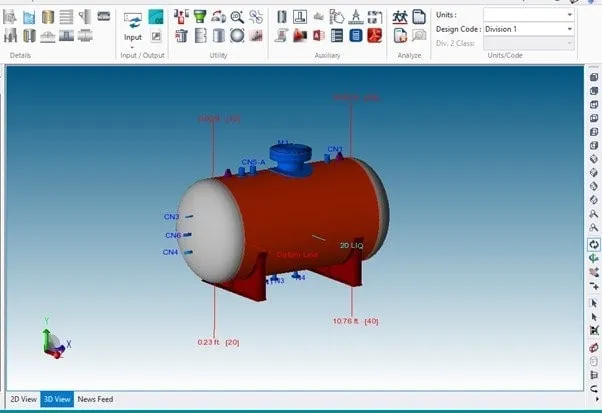Select the magnifier search icon in Utility
This screenshot has height=413, width=602.
237,17
